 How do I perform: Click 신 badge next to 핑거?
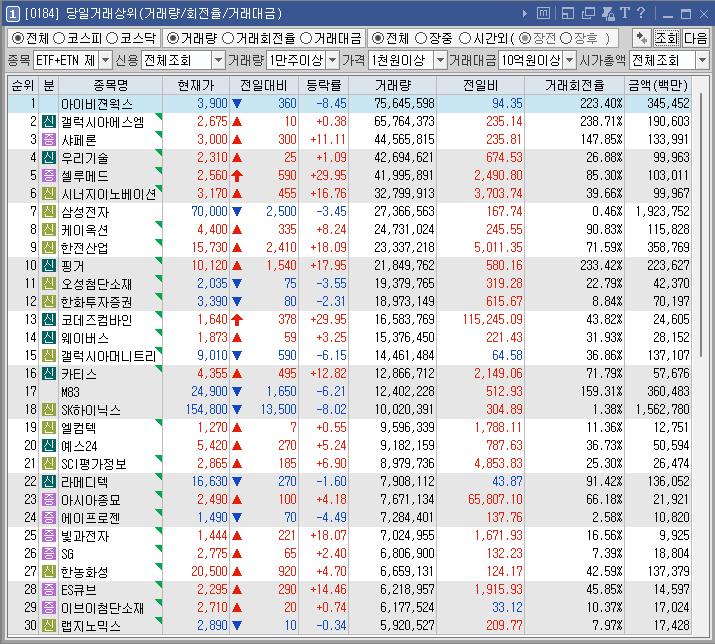pyautogui.click(x=49, y=265)
